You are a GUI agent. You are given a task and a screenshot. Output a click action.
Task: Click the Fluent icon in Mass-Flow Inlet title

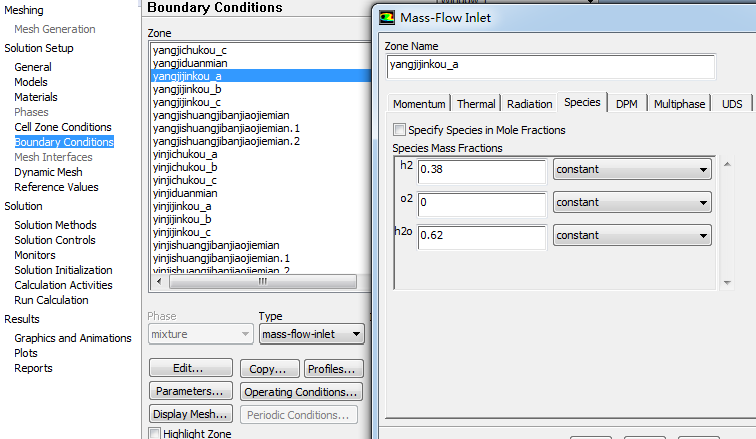387,18
